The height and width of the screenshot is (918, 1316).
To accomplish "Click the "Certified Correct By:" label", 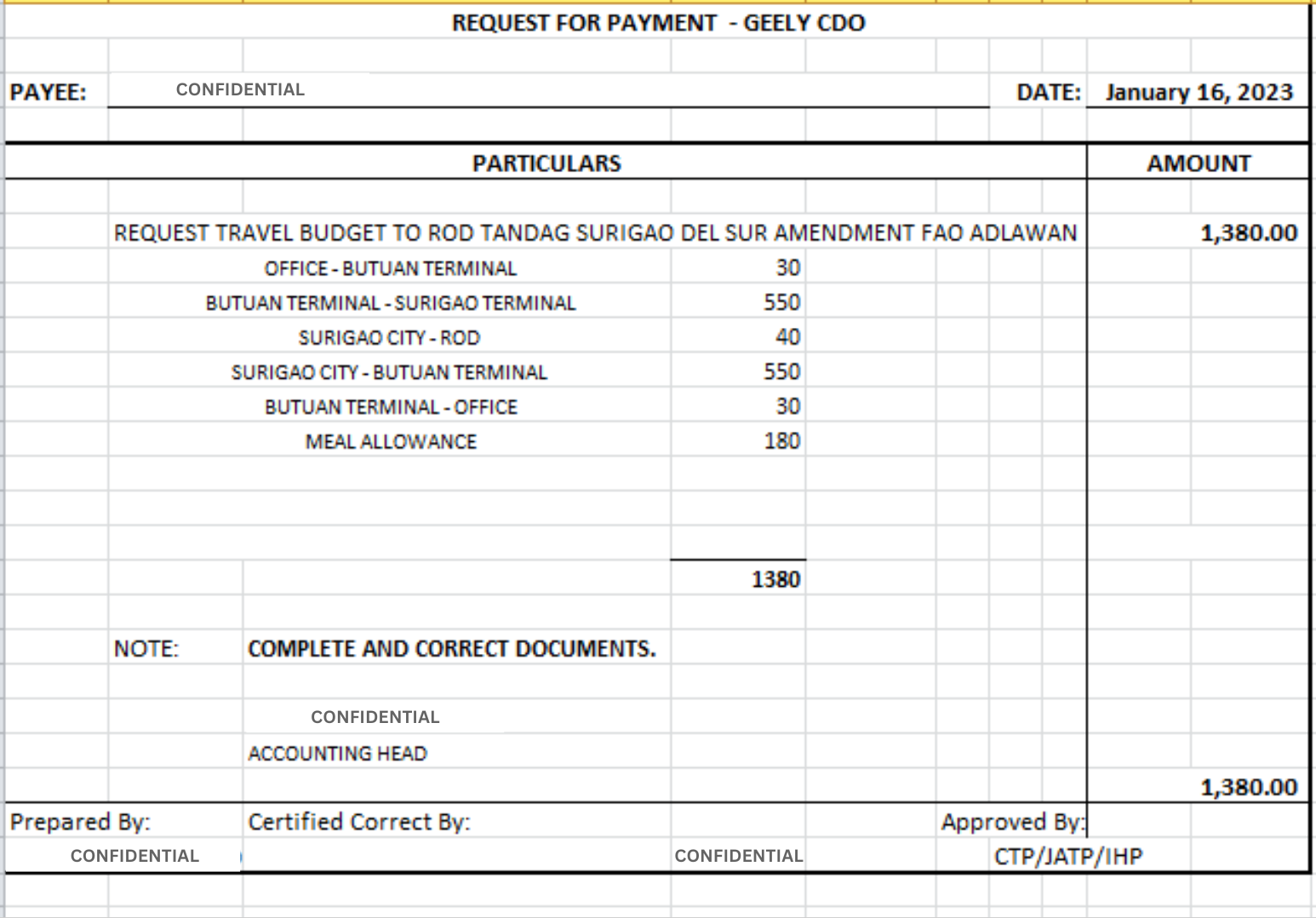I will click(x=359, y=822).
